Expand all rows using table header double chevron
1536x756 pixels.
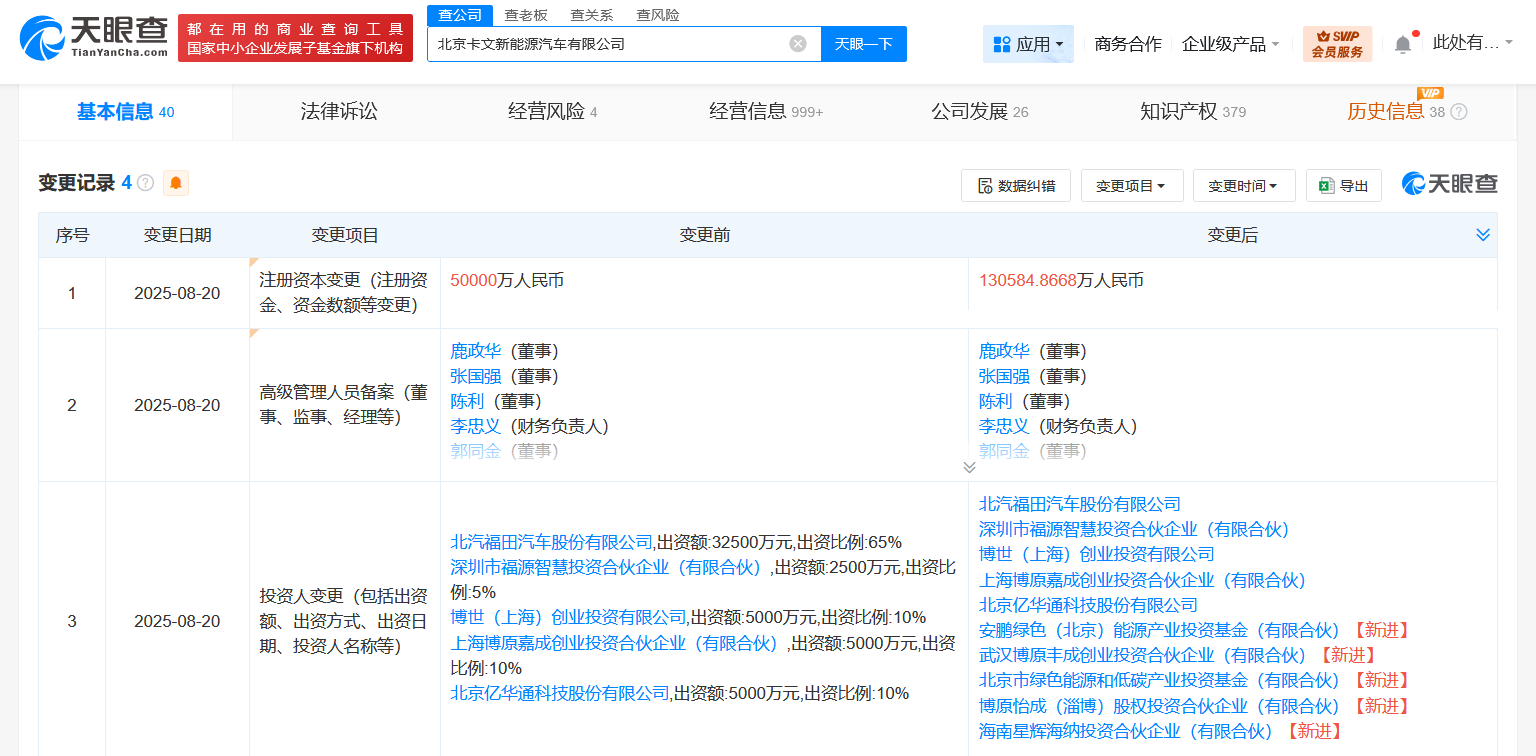[x=1483, y=234]
